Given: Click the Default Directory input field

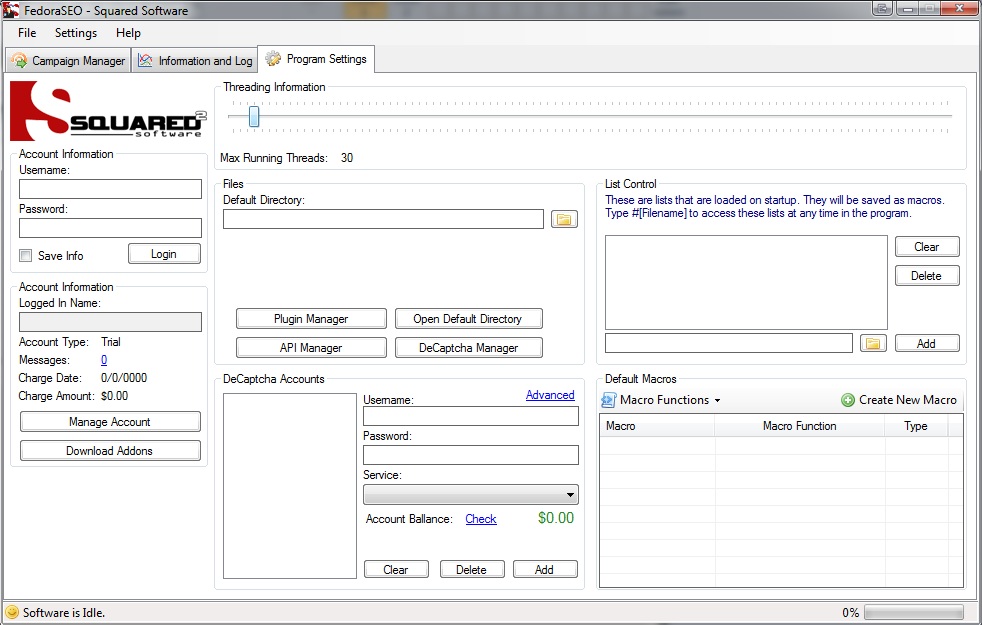Looking at the screenshot, I should tap(383, 219).
